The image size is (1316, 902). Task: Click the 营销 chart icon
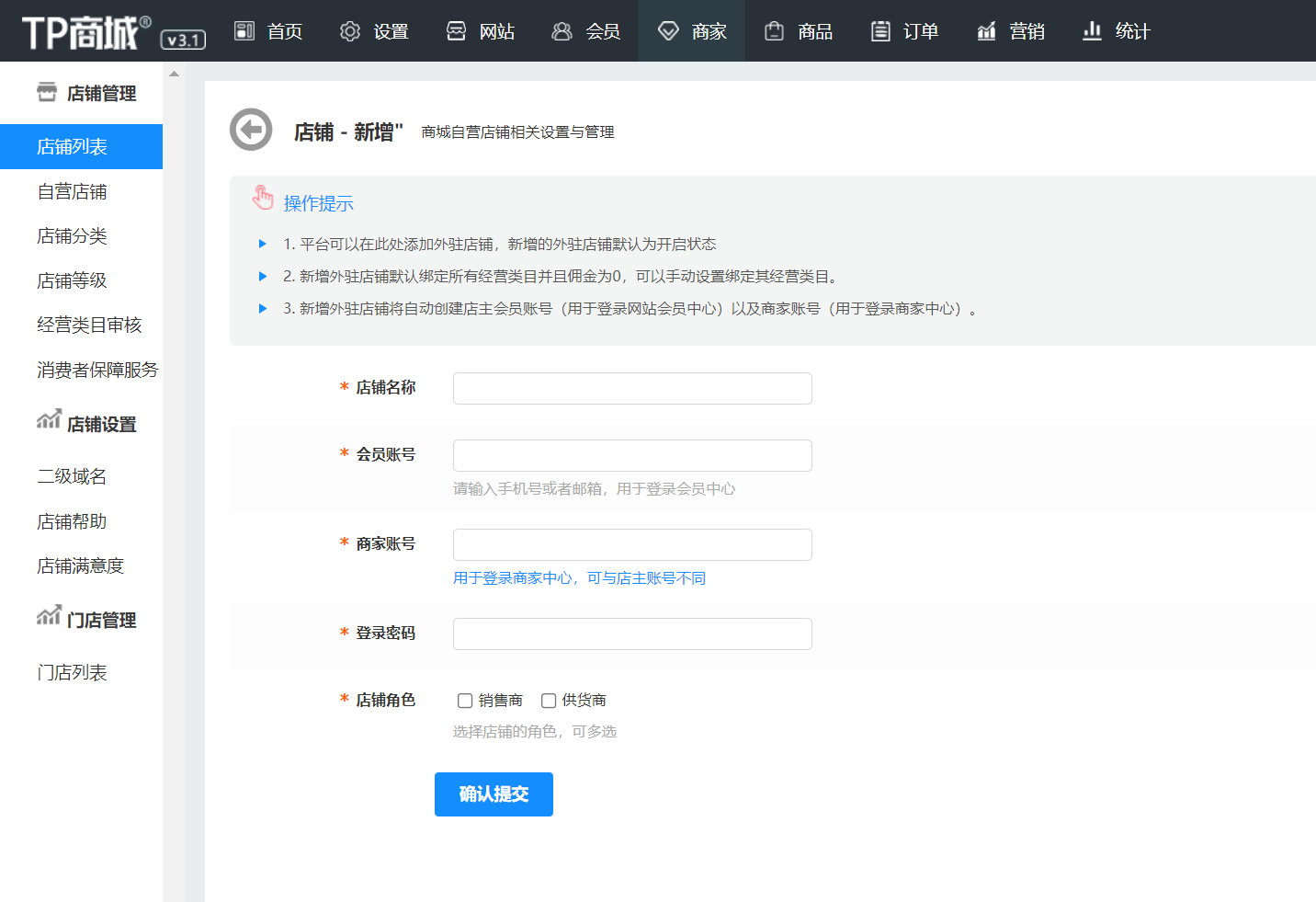(x=986, y=31)
